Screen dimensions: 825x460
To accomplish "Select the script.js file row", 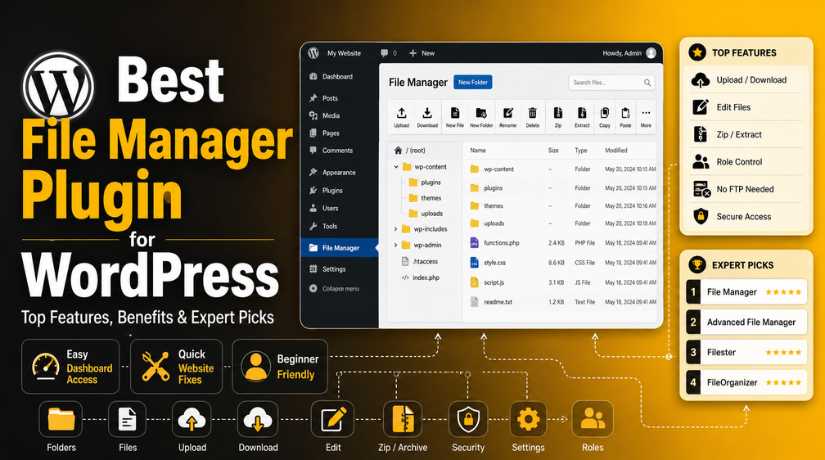I will click(x=562, y=283).
